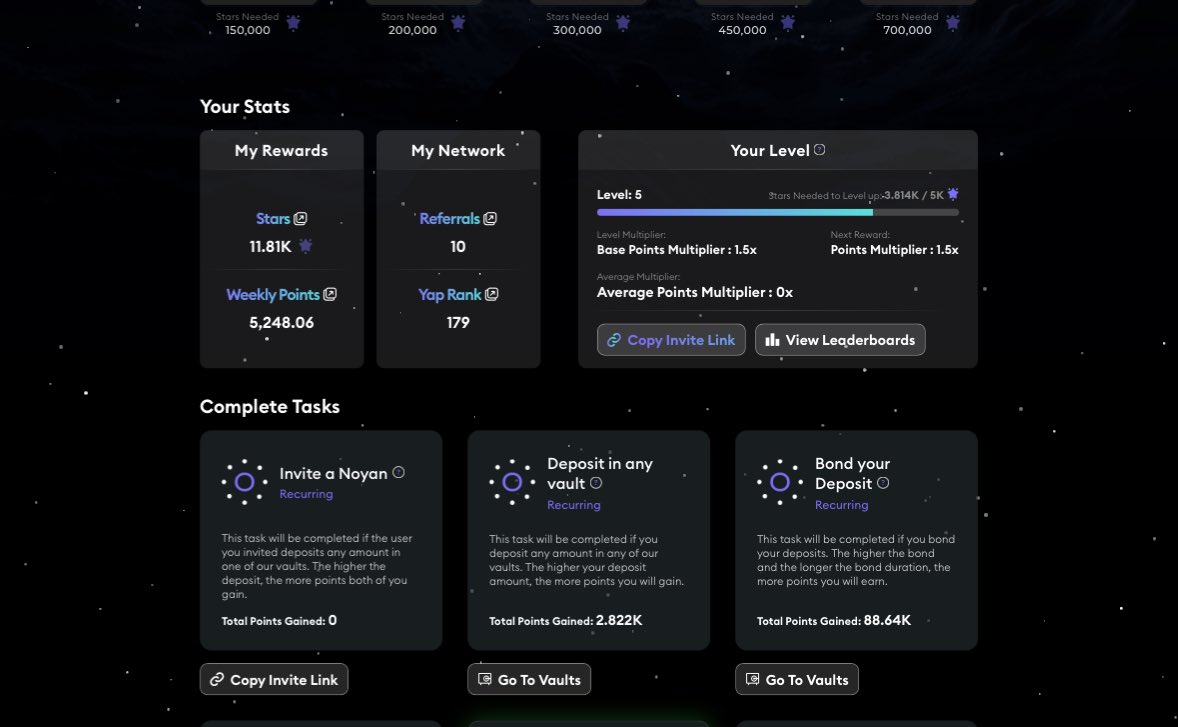Click the info icon beside Bond your Deposit
Viewport: 1178px width, 727px height.
click(x=883, y=483)
